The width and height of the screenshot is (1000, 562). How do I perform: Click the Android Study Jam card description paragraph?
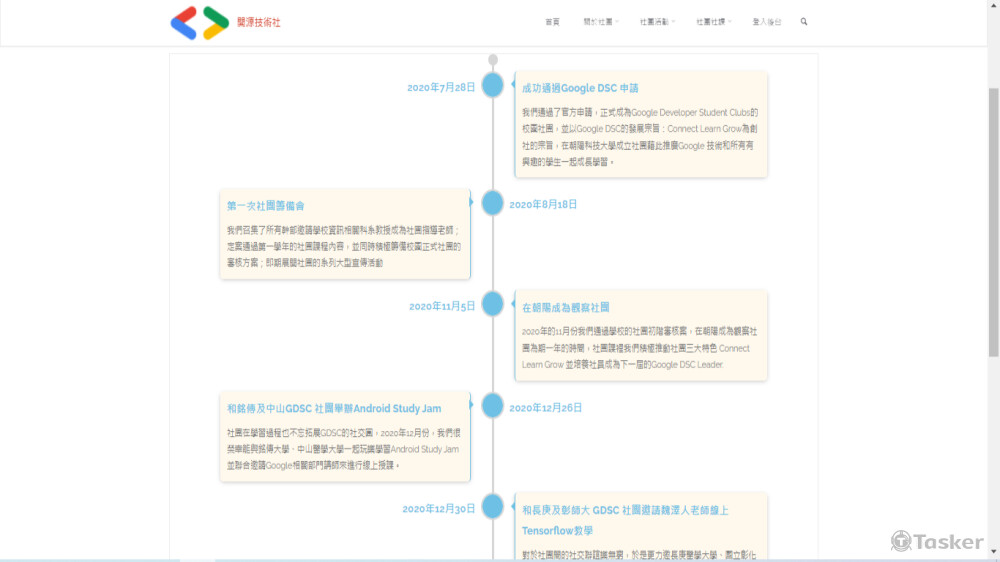pos(344,449)
